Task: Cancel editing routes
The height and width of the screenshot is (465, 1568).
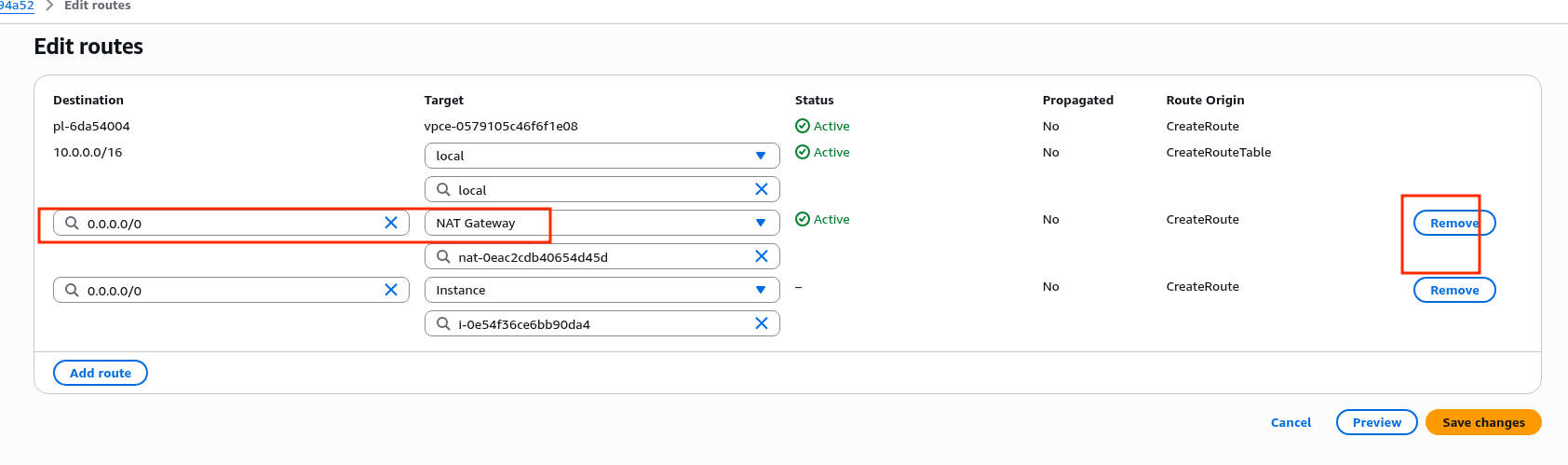Action: [x=1291, y=422]
